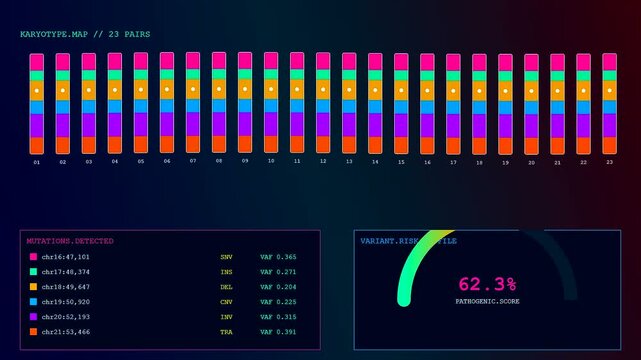
Task: Select chromosome bar 09
Action: tap(245, 103)
